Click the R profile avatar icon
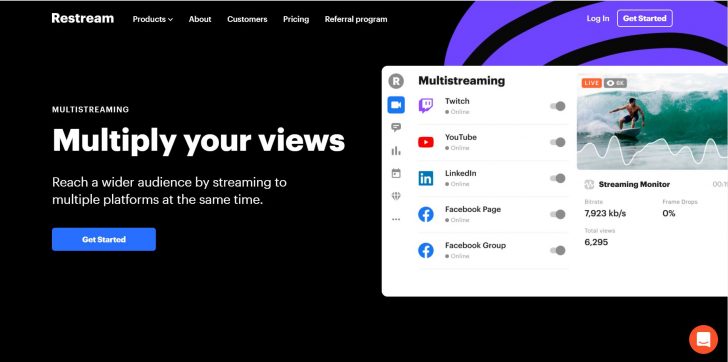 [396, 82]
